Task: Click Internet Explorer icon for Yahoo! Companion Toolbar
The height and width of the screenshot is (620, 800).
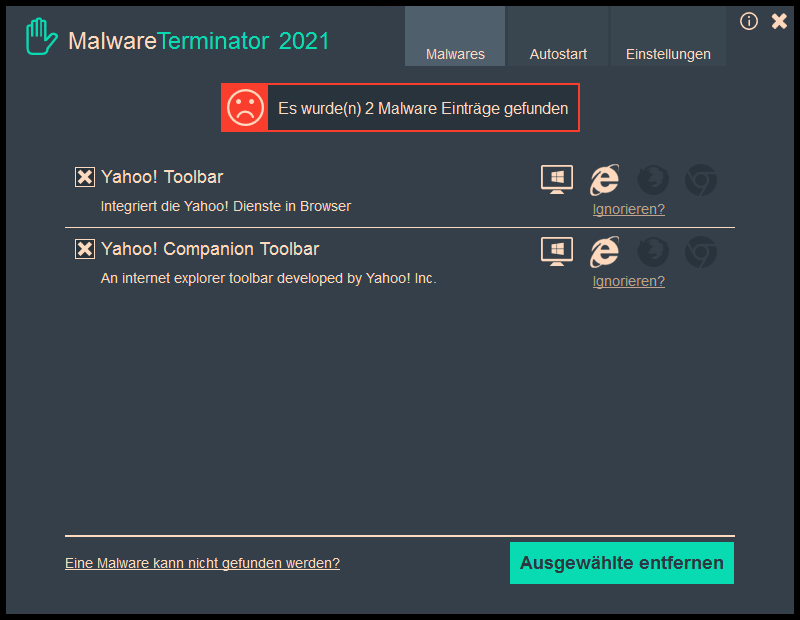Action: pos(604,251)
